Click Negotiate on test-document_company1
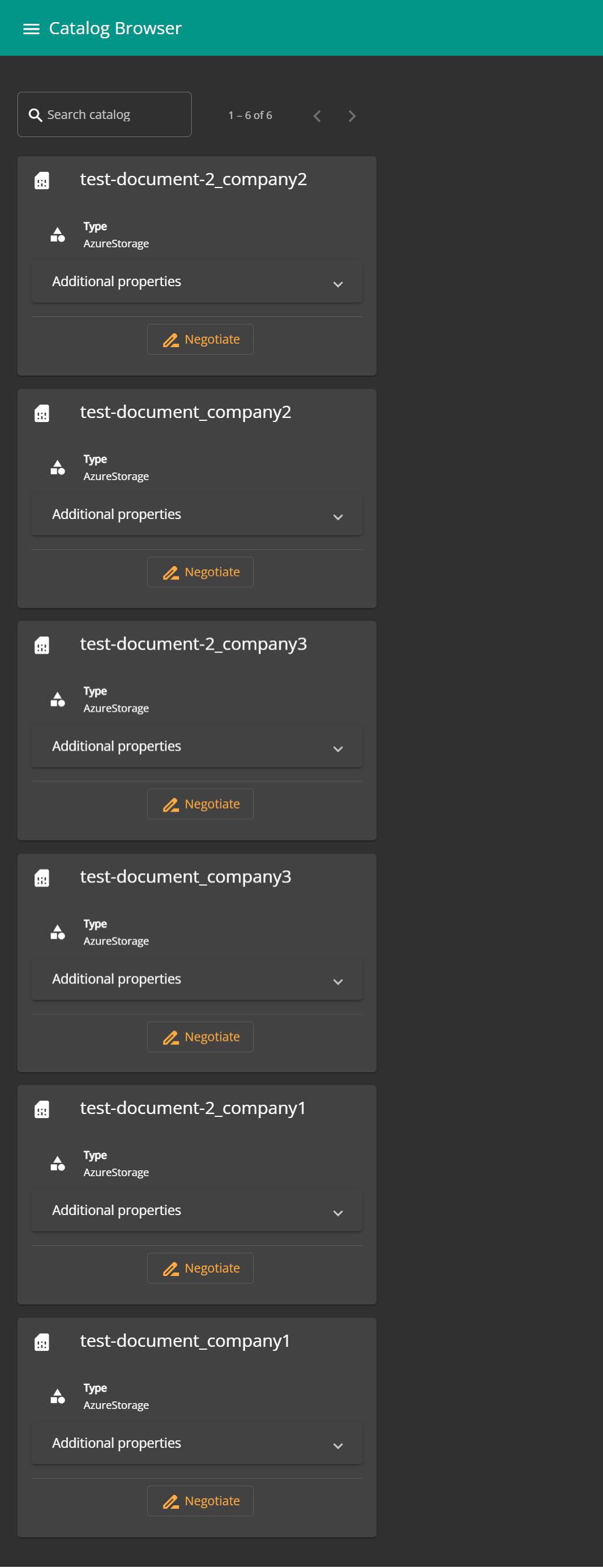 200,1501
